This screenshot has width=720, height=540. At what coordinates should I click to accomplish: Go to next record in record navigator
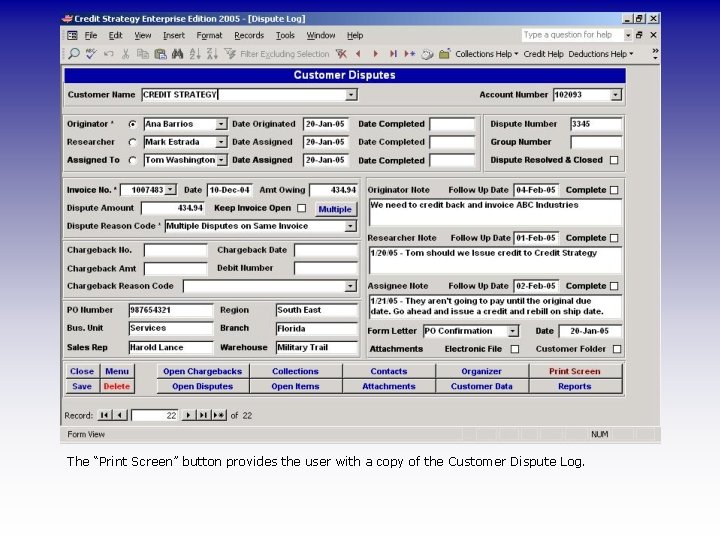pyautogui.click(x=188, y=415)
